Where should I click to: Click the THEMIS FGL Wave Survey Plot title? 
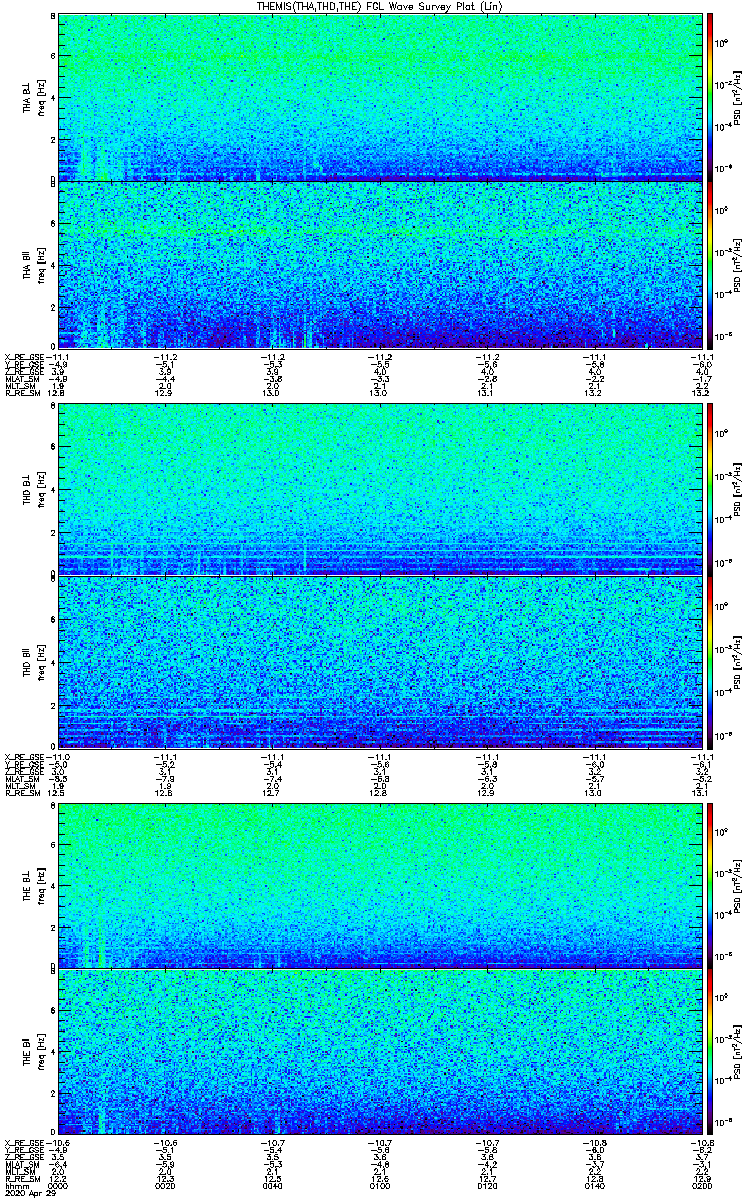tap(381, 6)
